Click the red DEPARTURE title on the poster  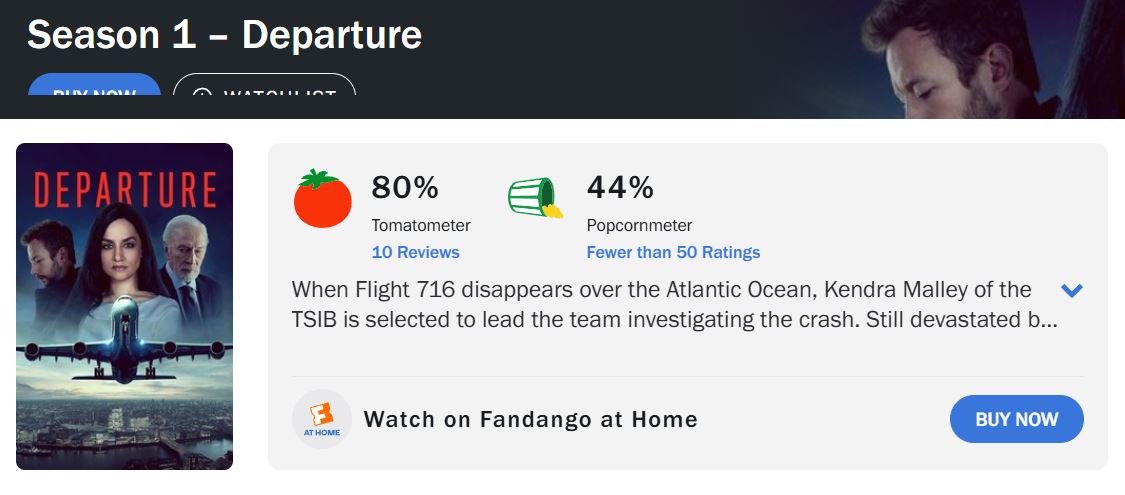coord(125,190)
